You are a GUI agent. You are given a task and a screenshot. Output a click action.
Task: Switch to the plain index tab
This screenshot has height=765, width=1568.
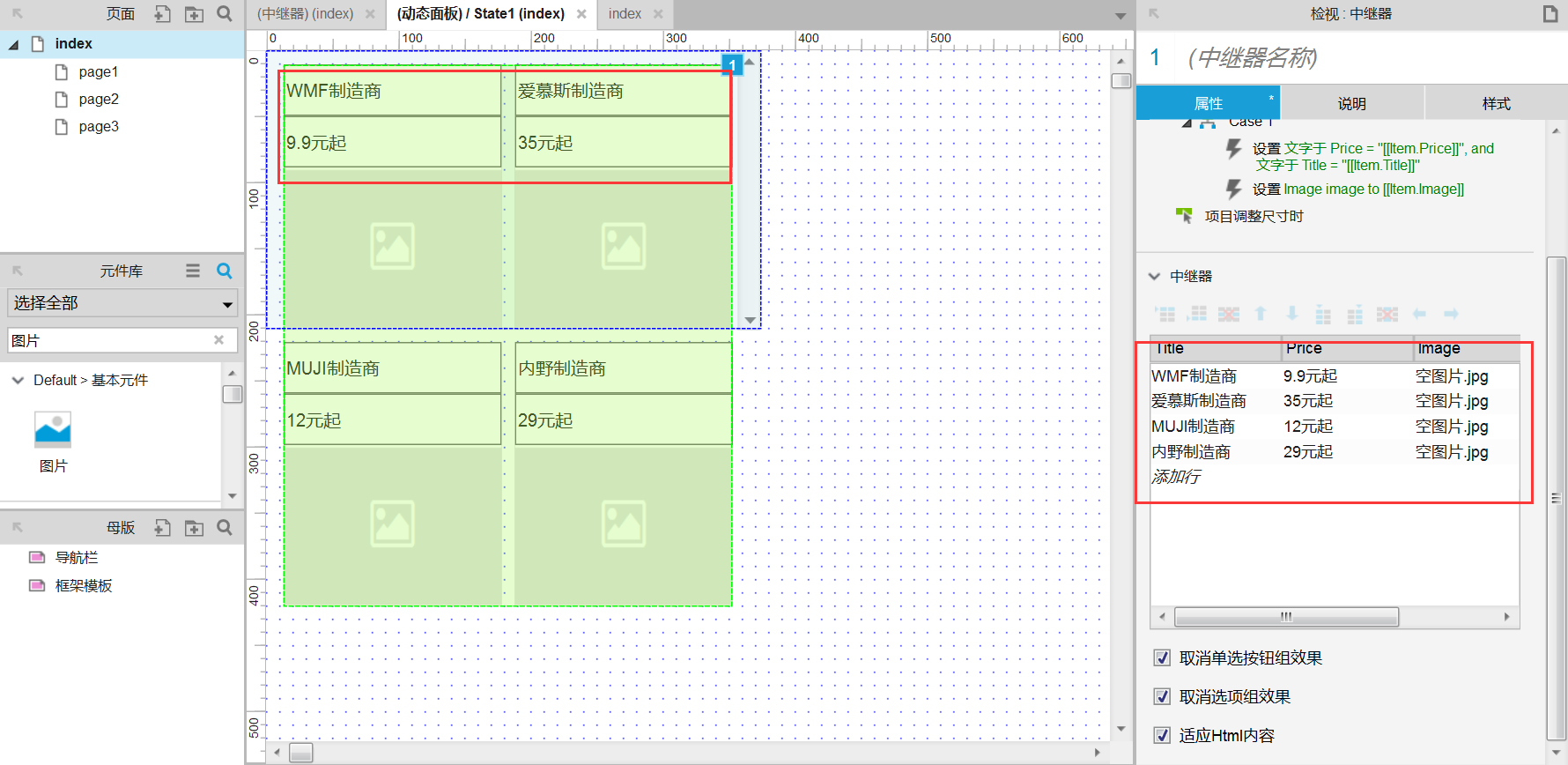(625, 14)
